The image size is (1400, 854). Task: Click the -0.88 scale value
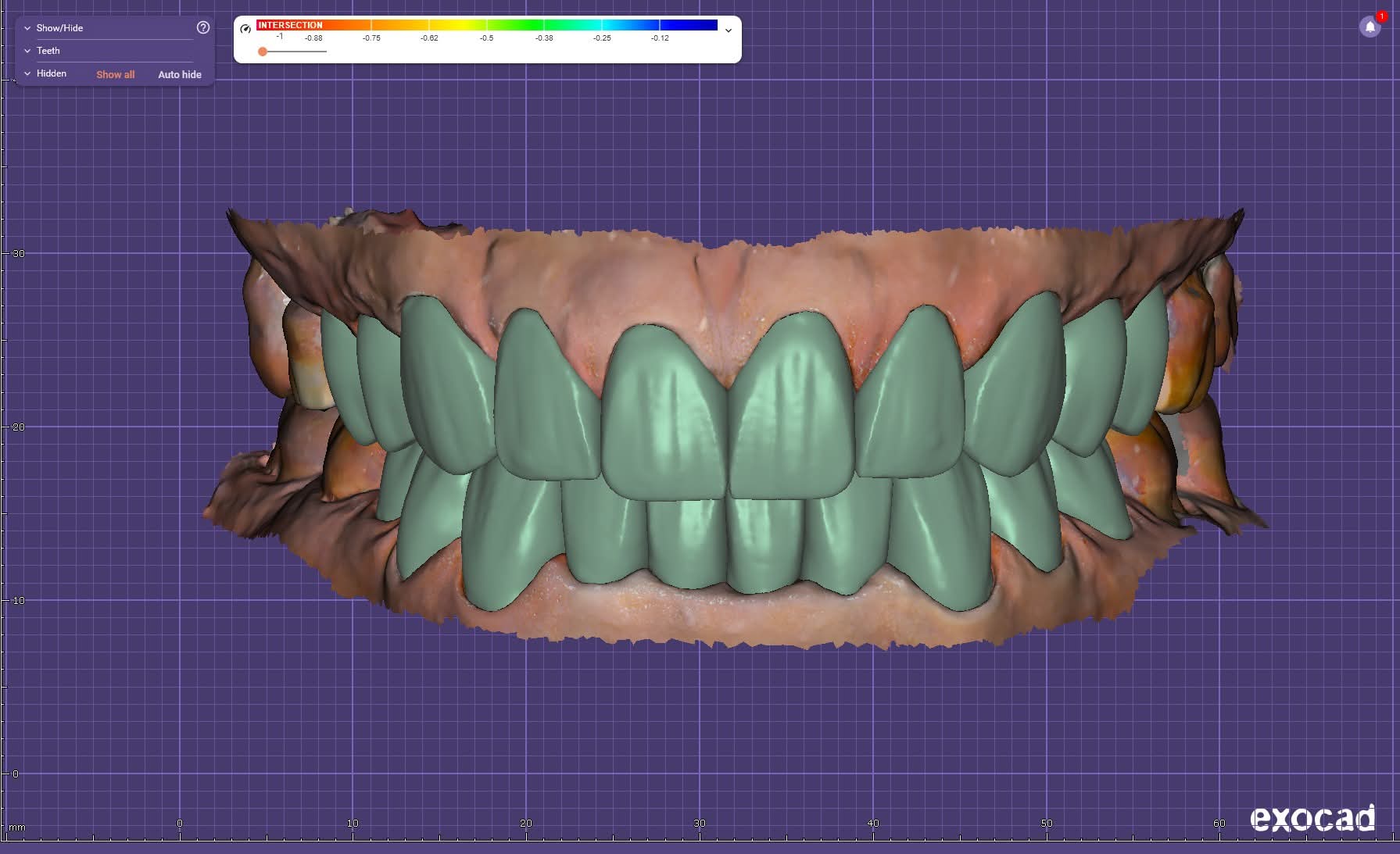tap(313, 38)
